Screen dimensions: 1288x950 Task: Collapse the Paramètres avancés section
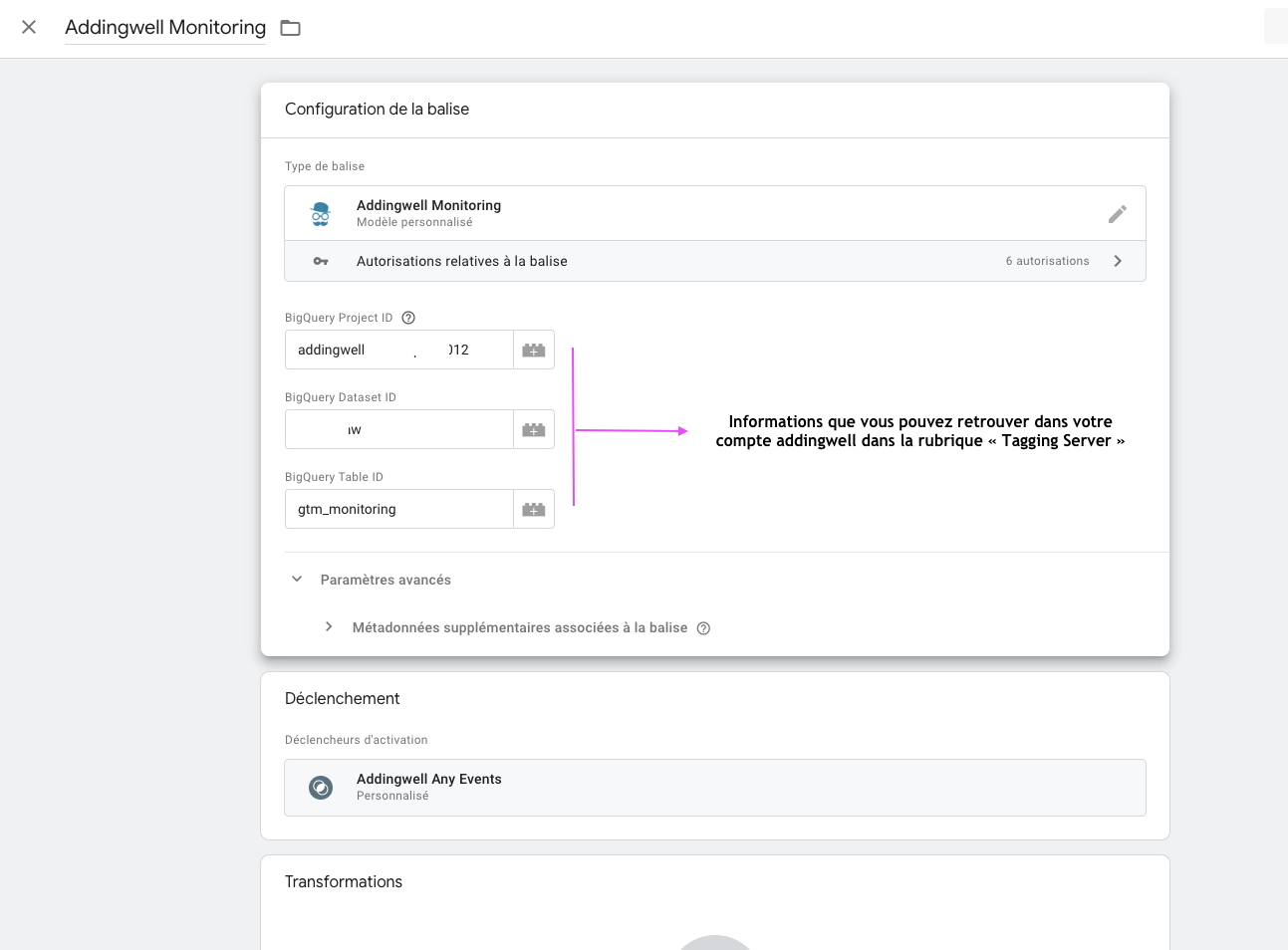pos(297,579)
